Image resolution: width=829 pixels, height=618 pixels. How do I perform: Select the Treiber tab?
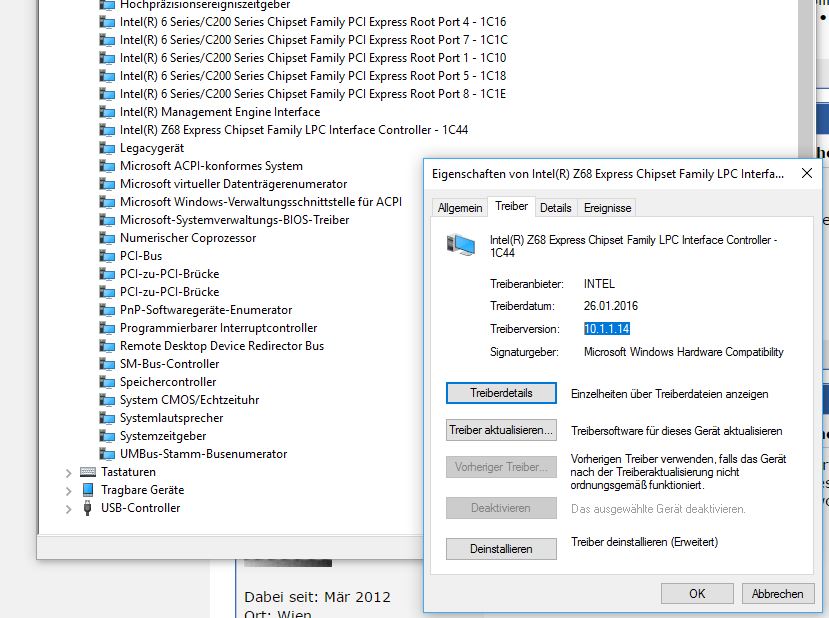pos(511,206)
